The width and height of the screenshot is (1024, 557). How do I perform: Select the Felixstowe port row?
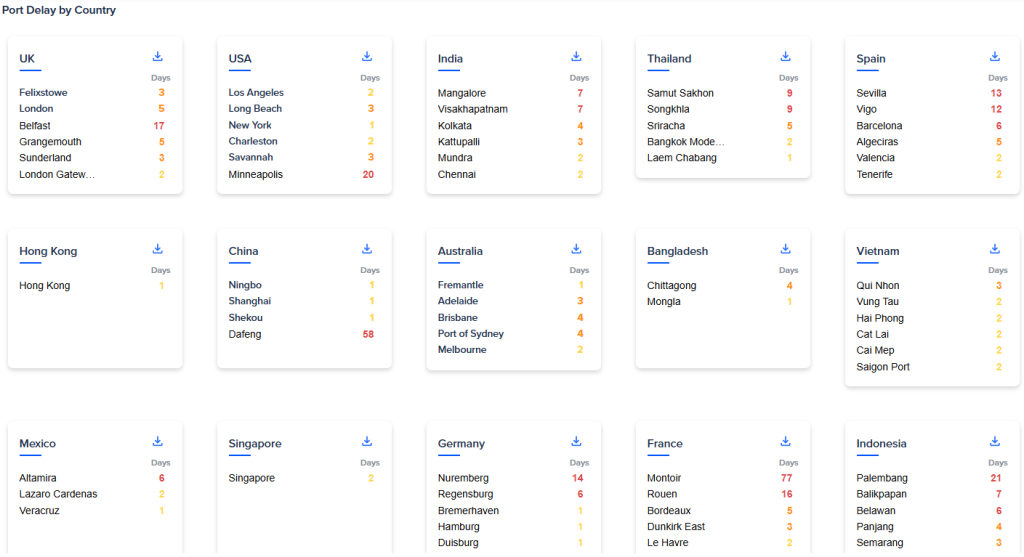point(44,93)
